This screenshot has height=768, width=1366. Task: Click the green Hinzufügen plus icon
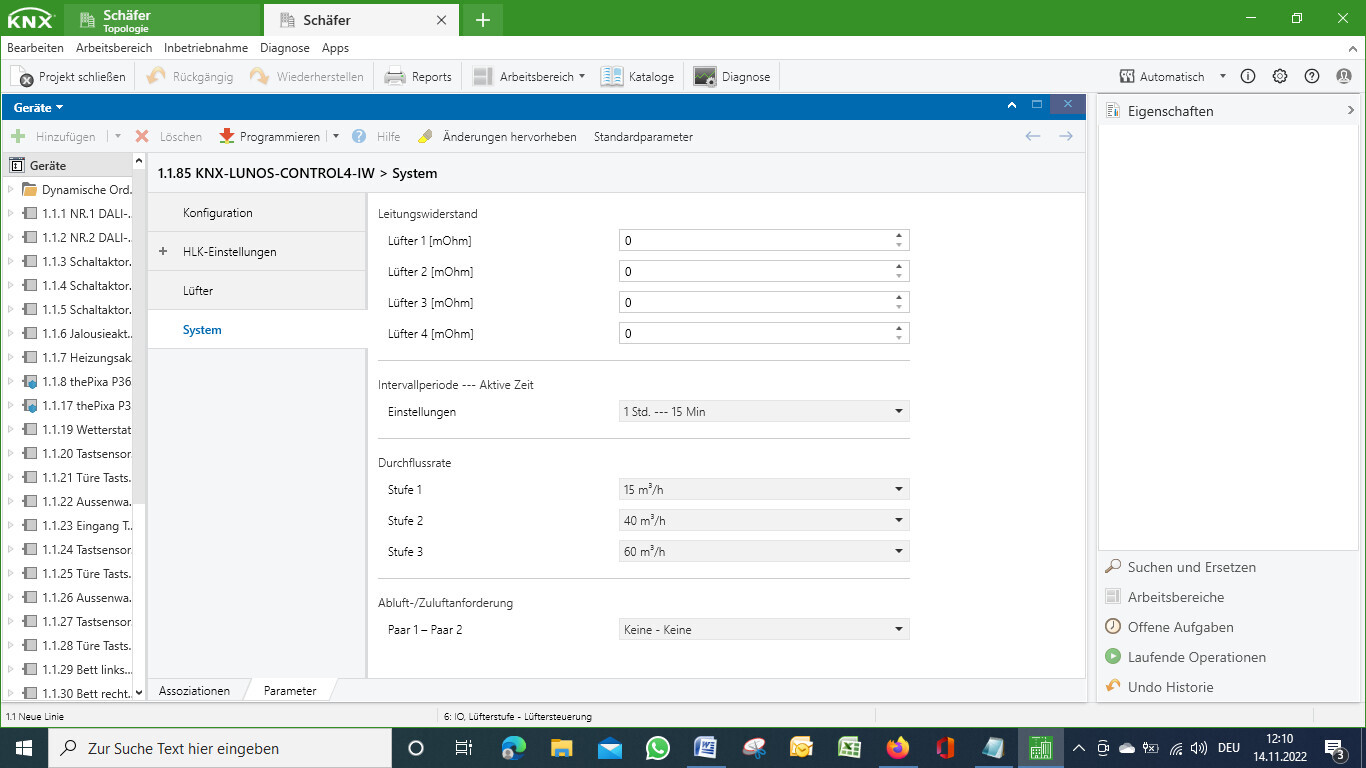(20, 136)
